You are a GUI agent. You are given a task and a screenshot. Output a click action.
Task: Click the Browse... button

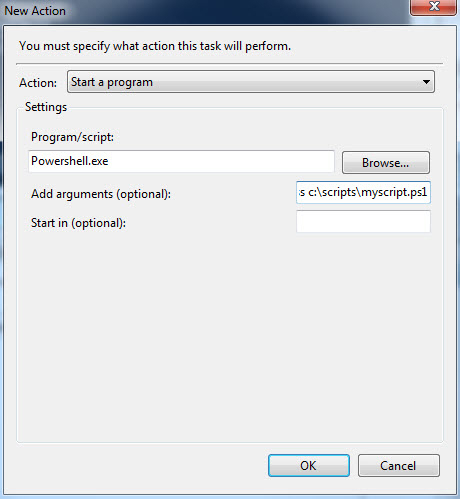[386, 163]
